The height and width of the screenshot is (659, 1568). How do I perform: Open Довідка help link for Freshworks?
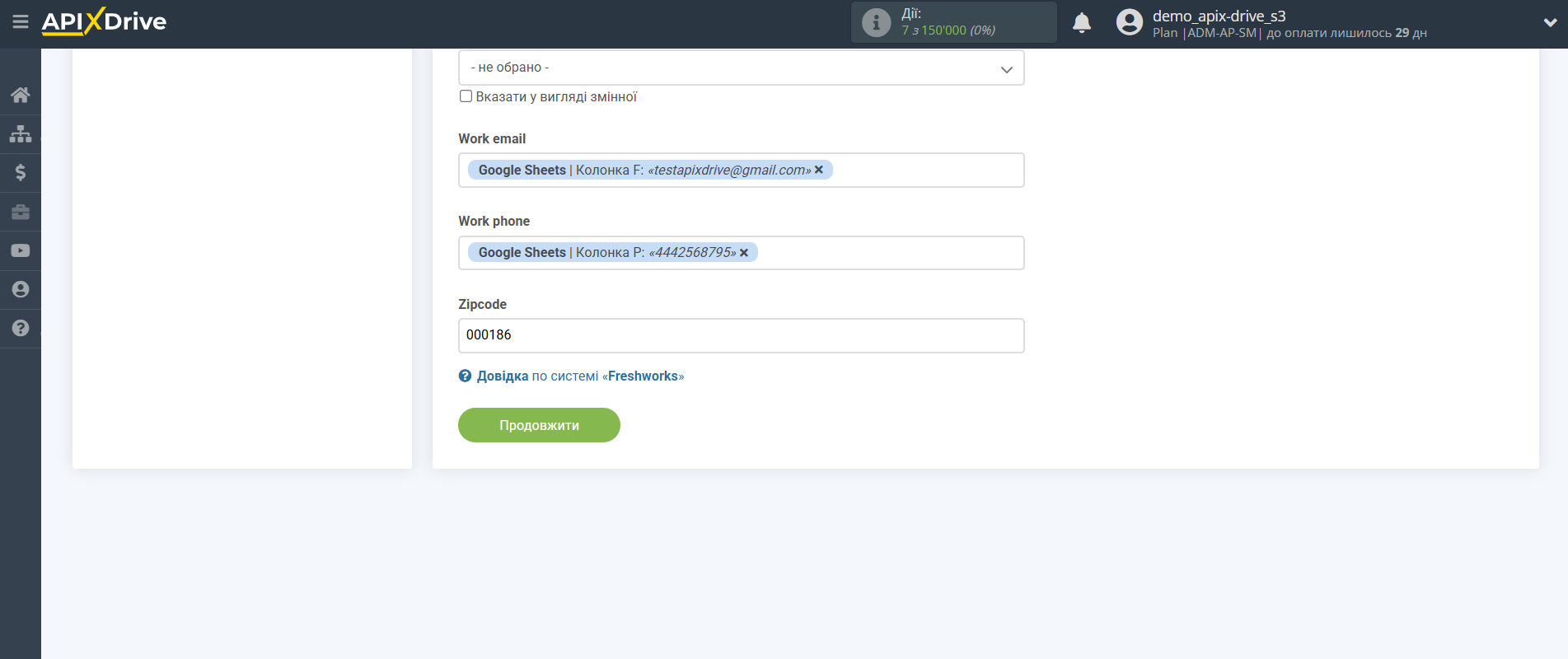580,376
